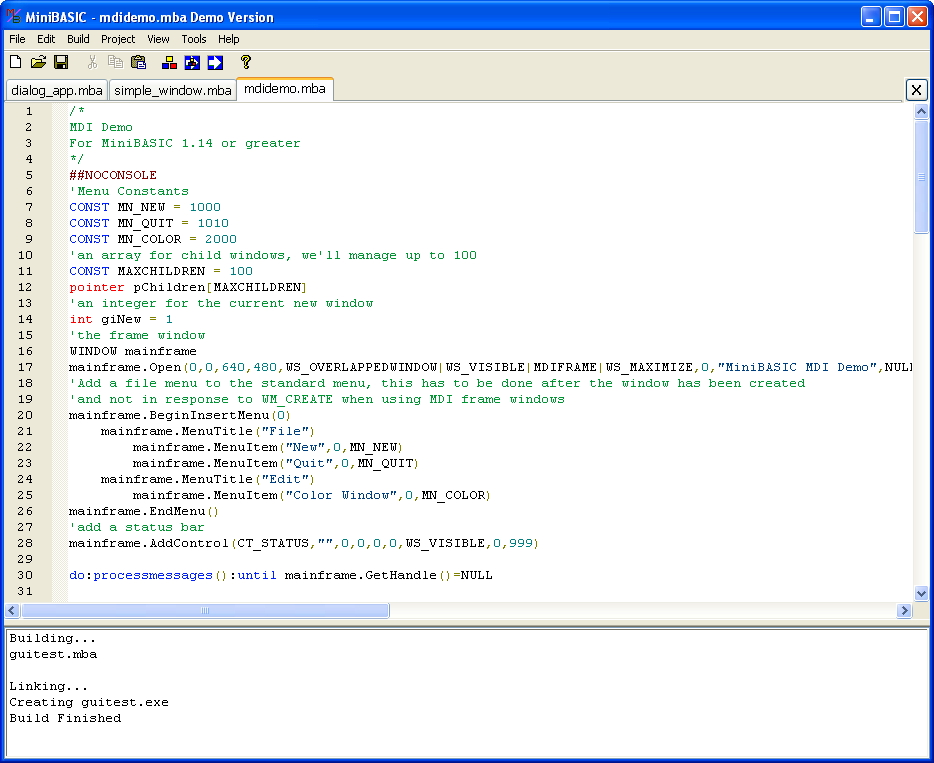This screenshot has width=934, height=763.
Task: Click the Copy toolbar icon
Action: point(115,62)
